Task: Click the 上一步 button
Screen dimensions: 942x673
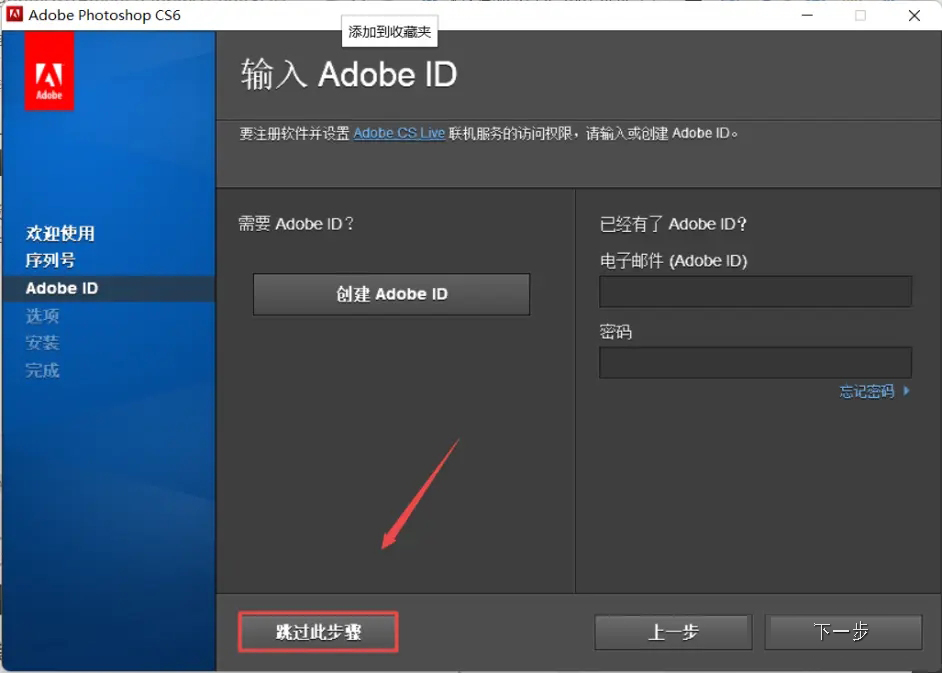Action: tap(672, 631)
